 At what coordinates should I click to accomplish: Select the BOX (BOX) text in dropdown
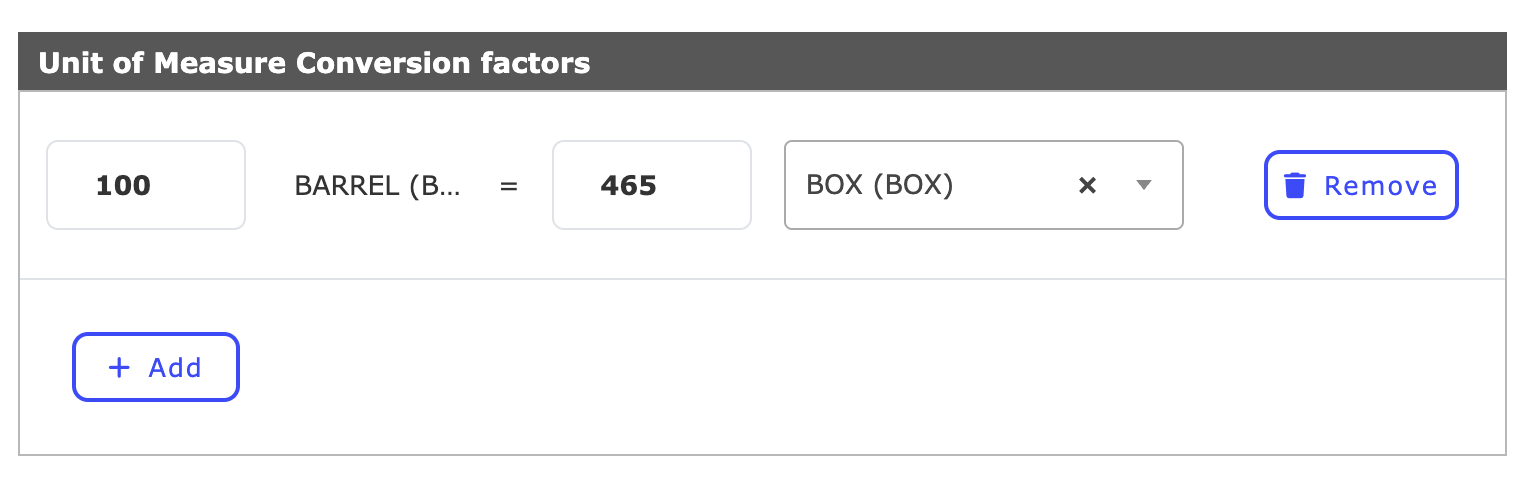tap(880, 185)
